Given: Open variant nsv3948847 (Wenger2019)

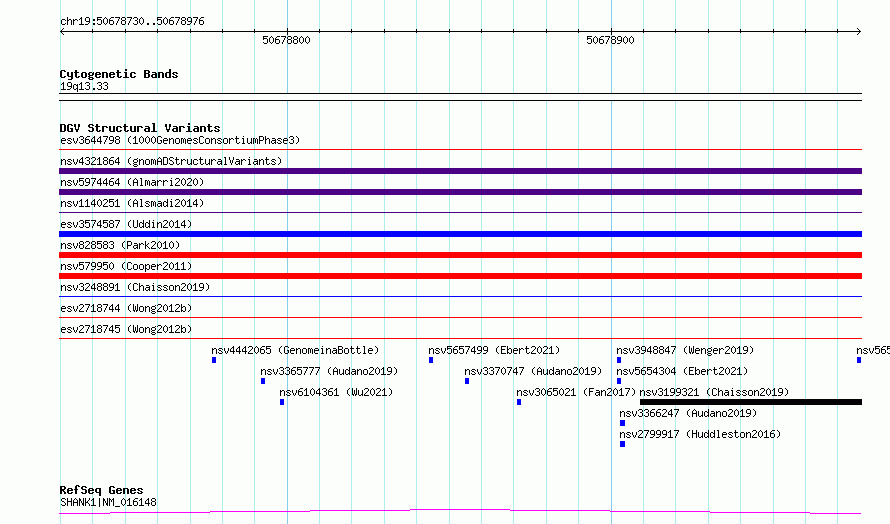Looking at the screenshot, I should pos(685,350).
